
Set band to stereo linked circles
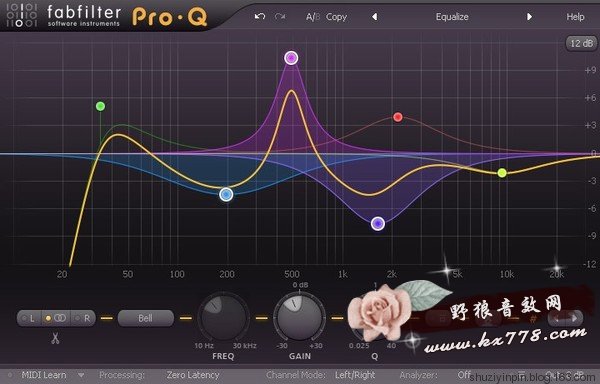(x=56, y=318)
